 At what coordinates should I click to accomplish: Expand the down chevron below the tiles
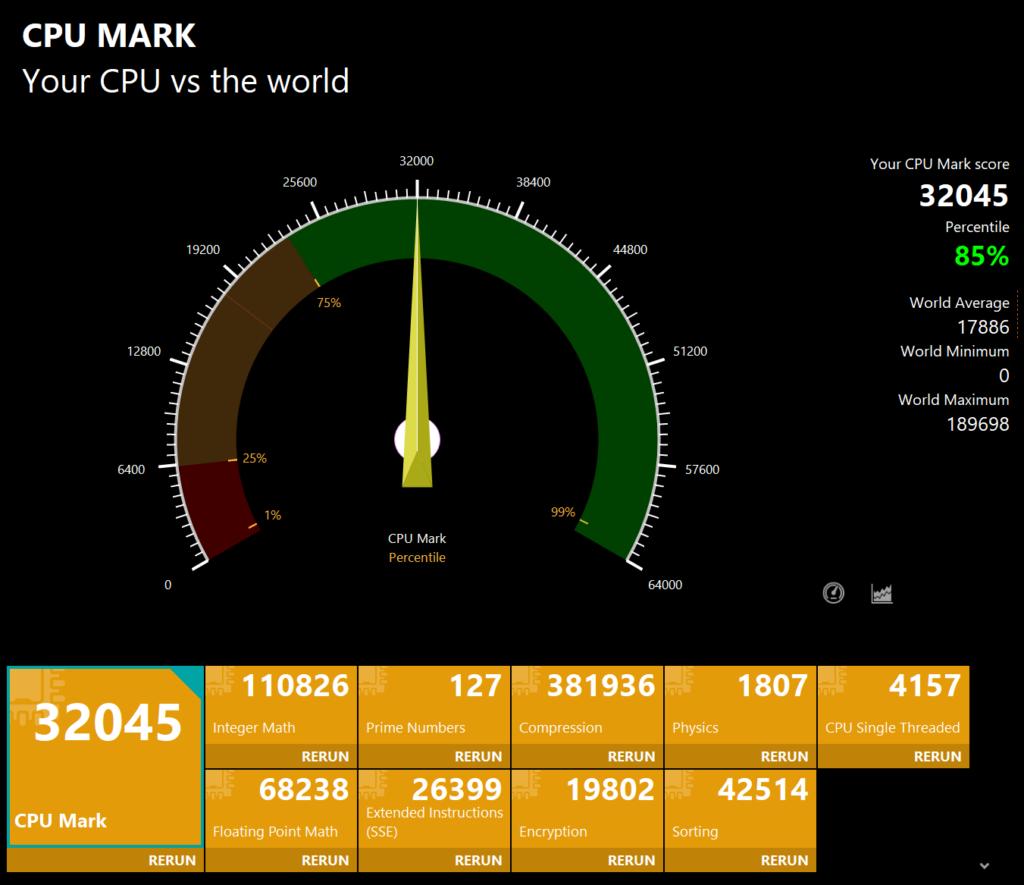[x=984, y=865]
